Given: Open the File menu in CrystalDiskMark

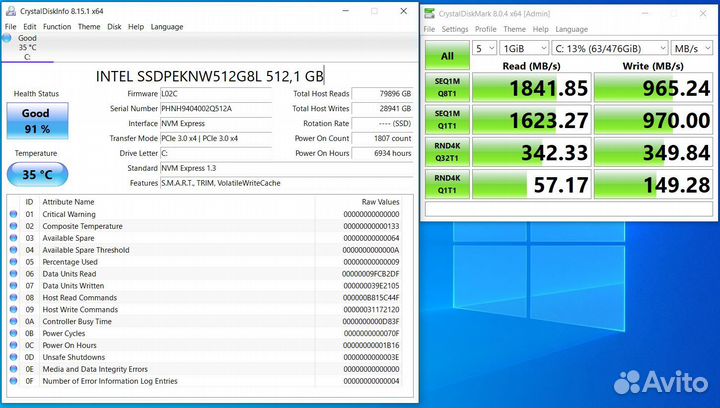Looking at the screenshot, I should click(429, 29).
